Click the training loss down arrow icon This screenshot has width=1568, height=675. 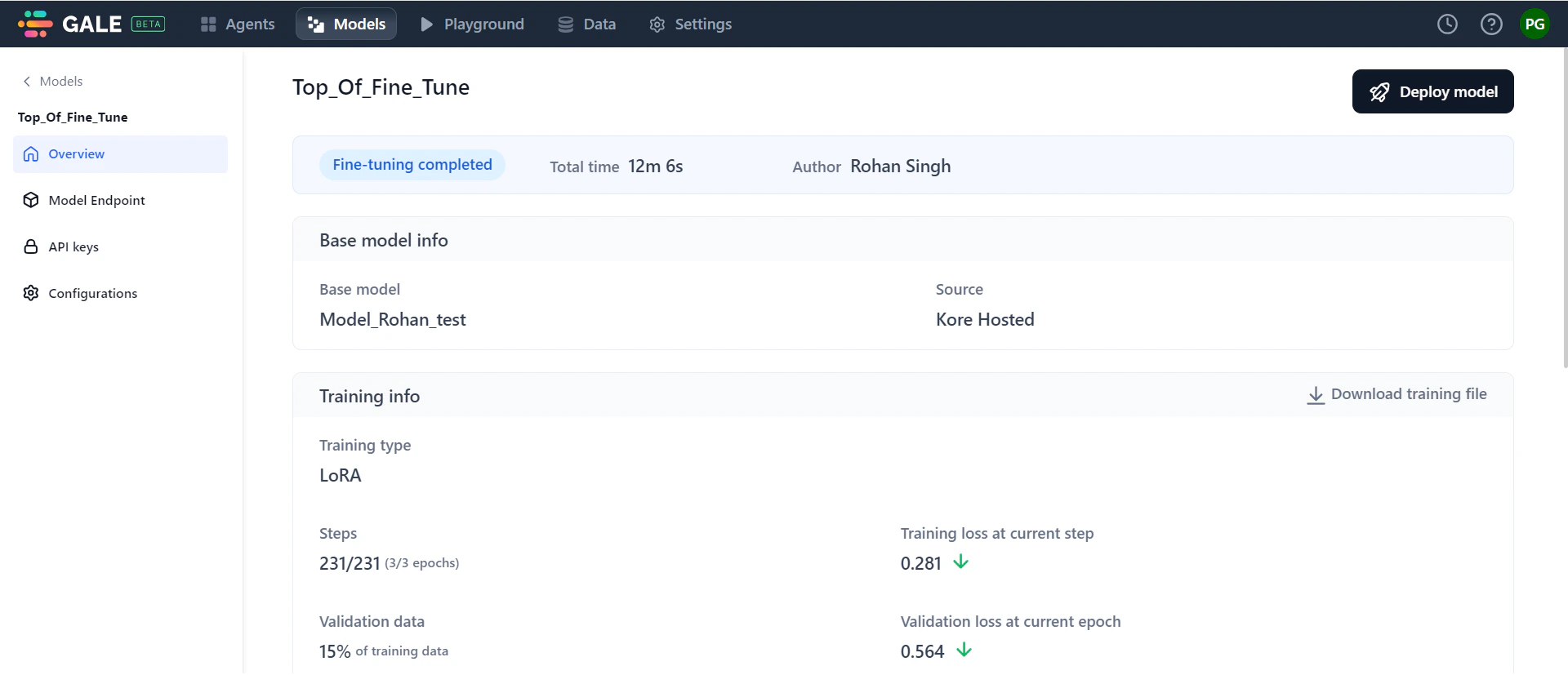[961, 562]
